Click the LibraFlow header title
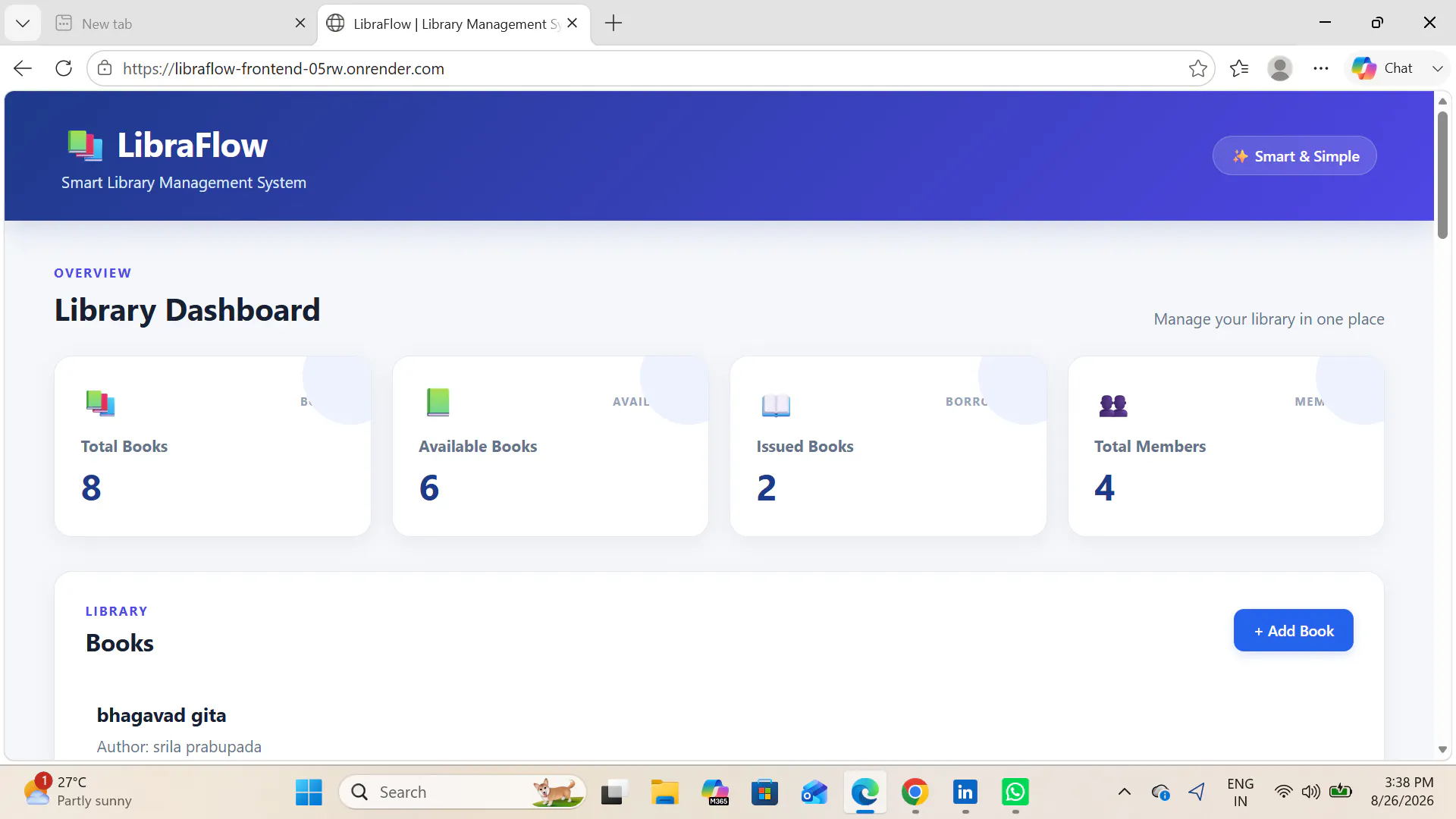 coord(192,145)
